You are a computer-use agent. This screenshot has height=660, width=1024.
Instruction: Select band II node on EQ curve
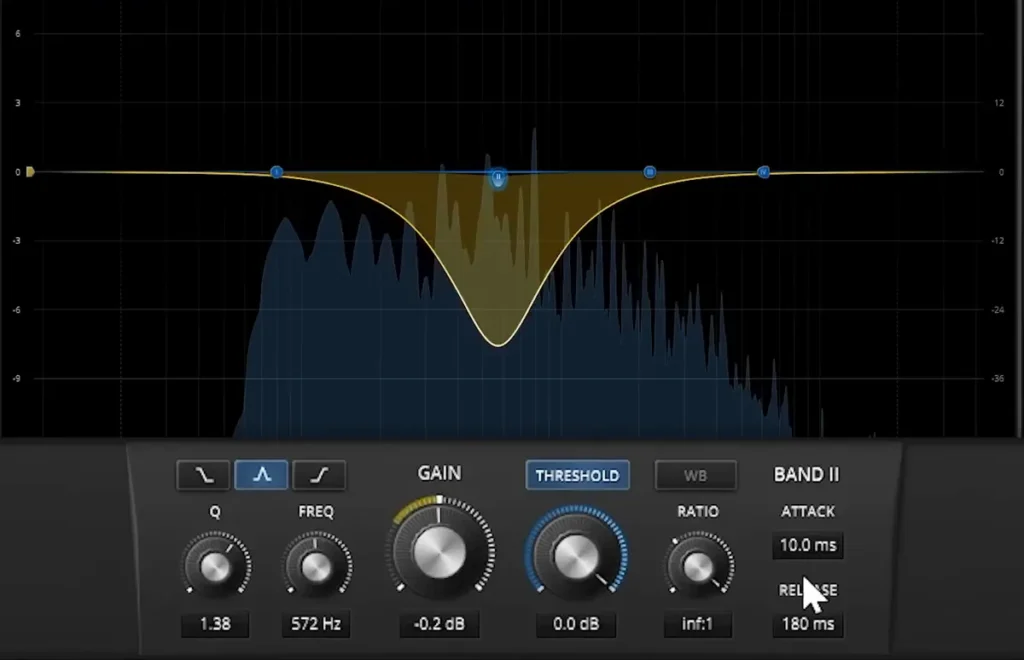point(498,177)
